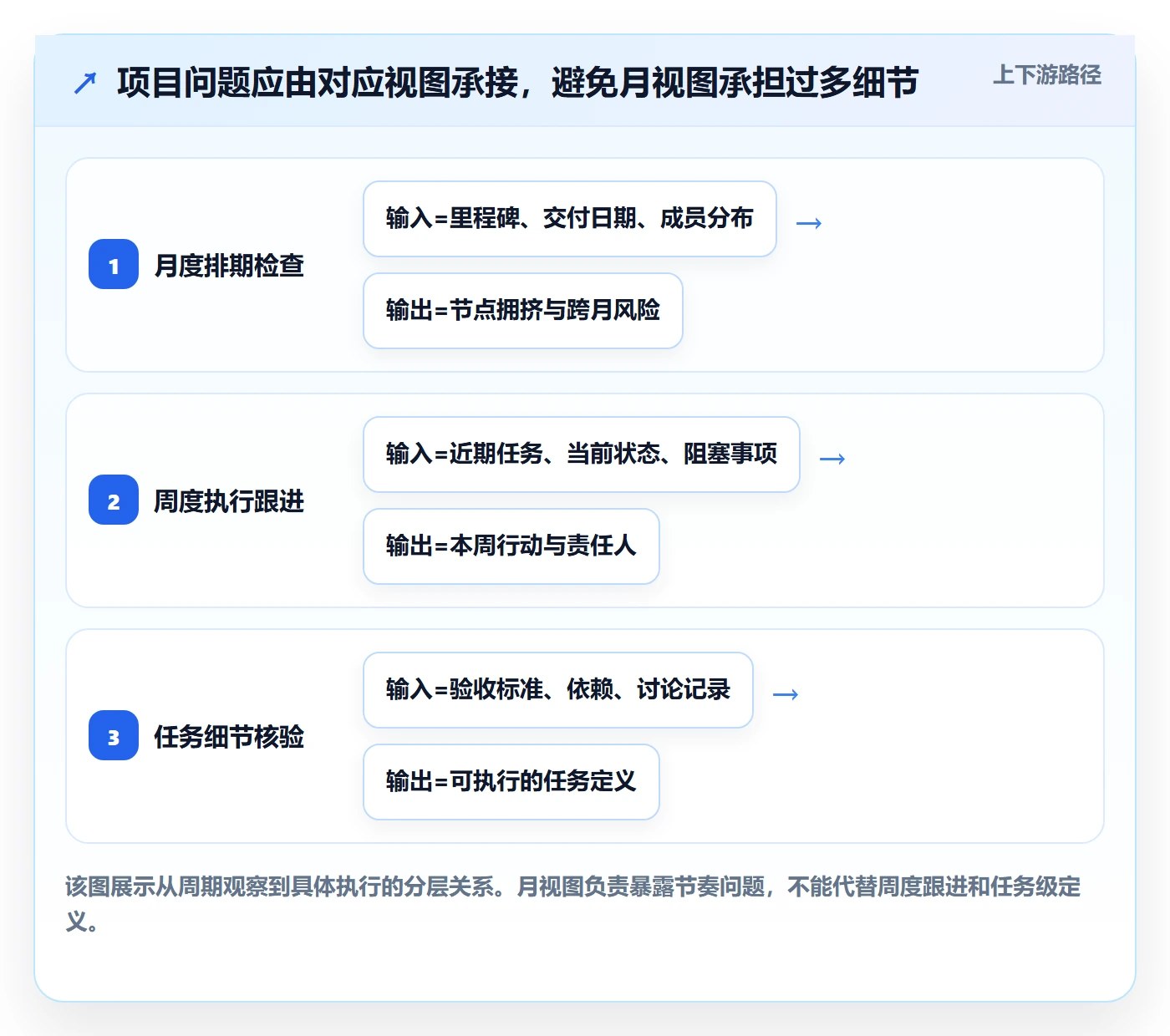Click the chip 输出=节点拥挤与跨月风险
Viewport: 1170px width, 1036px height.
523,311
